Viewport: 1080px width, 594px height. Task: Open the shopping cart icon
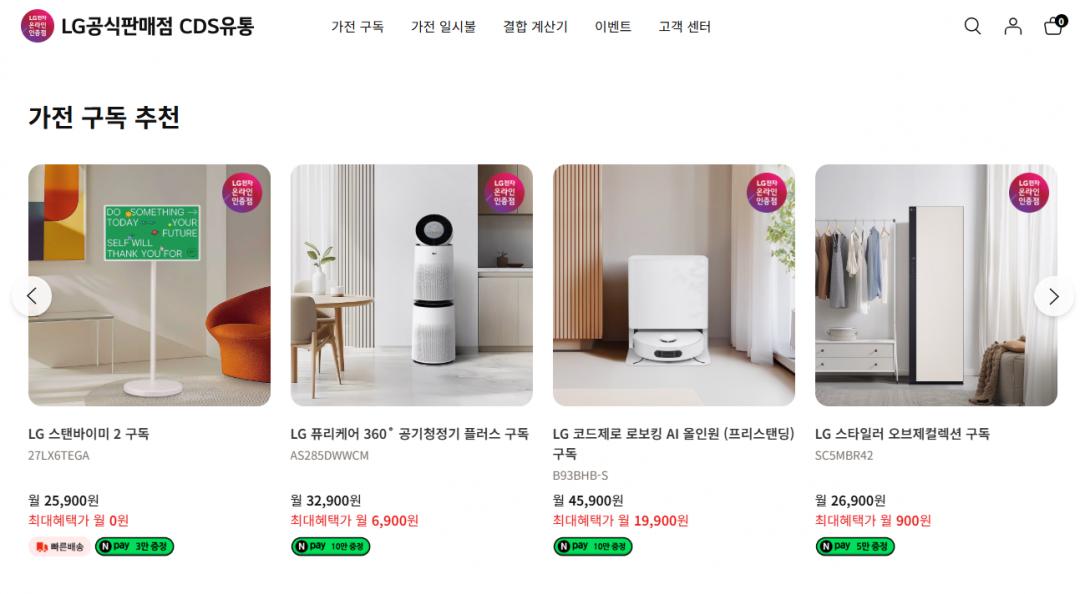(x=1054, y=25)
